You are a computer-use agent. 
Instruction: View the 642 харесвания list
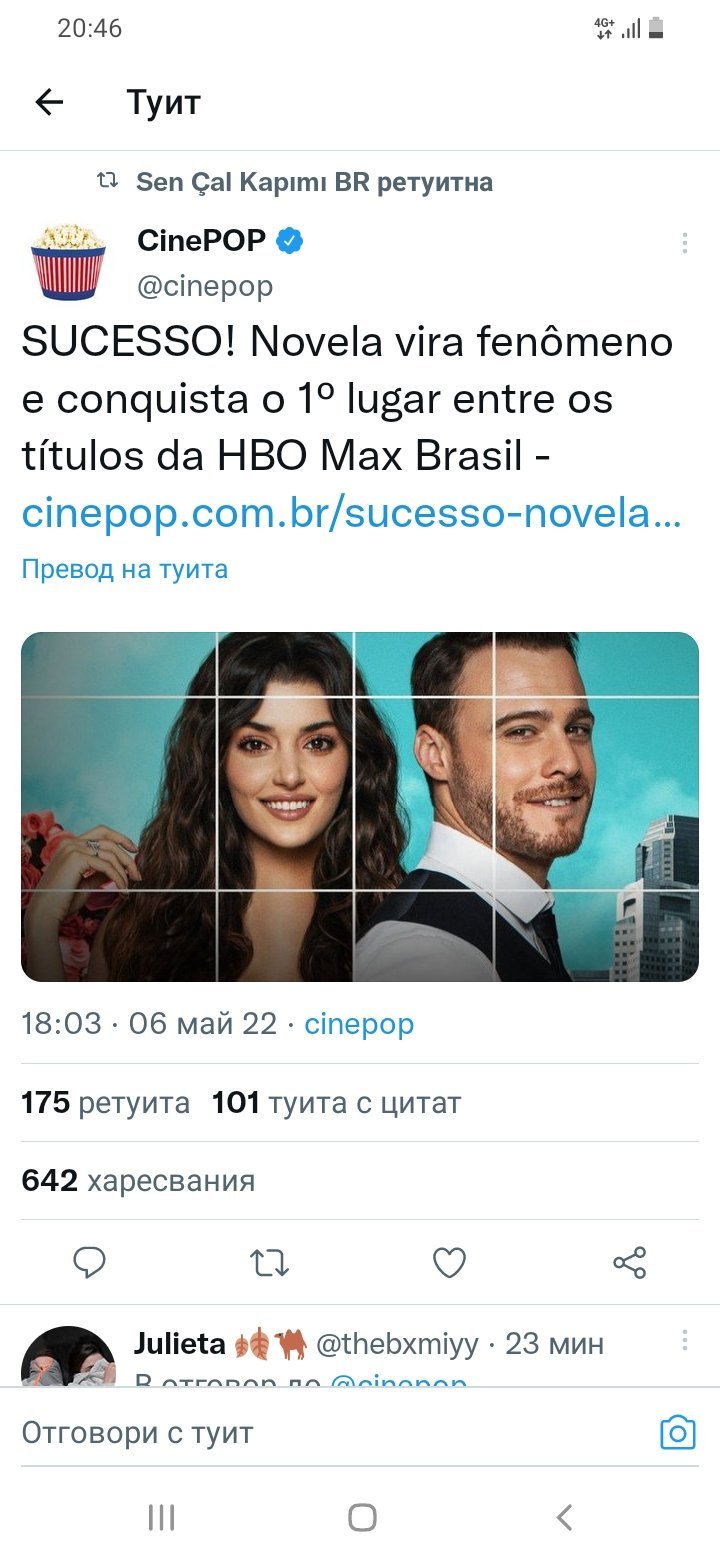click(138, 1181)
